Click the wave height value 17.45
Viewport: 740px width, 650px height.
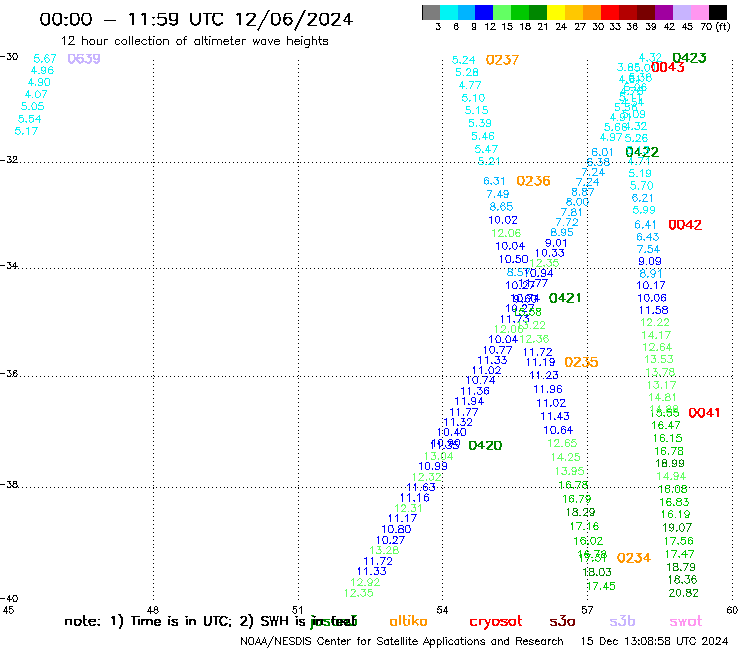point(601,586)
